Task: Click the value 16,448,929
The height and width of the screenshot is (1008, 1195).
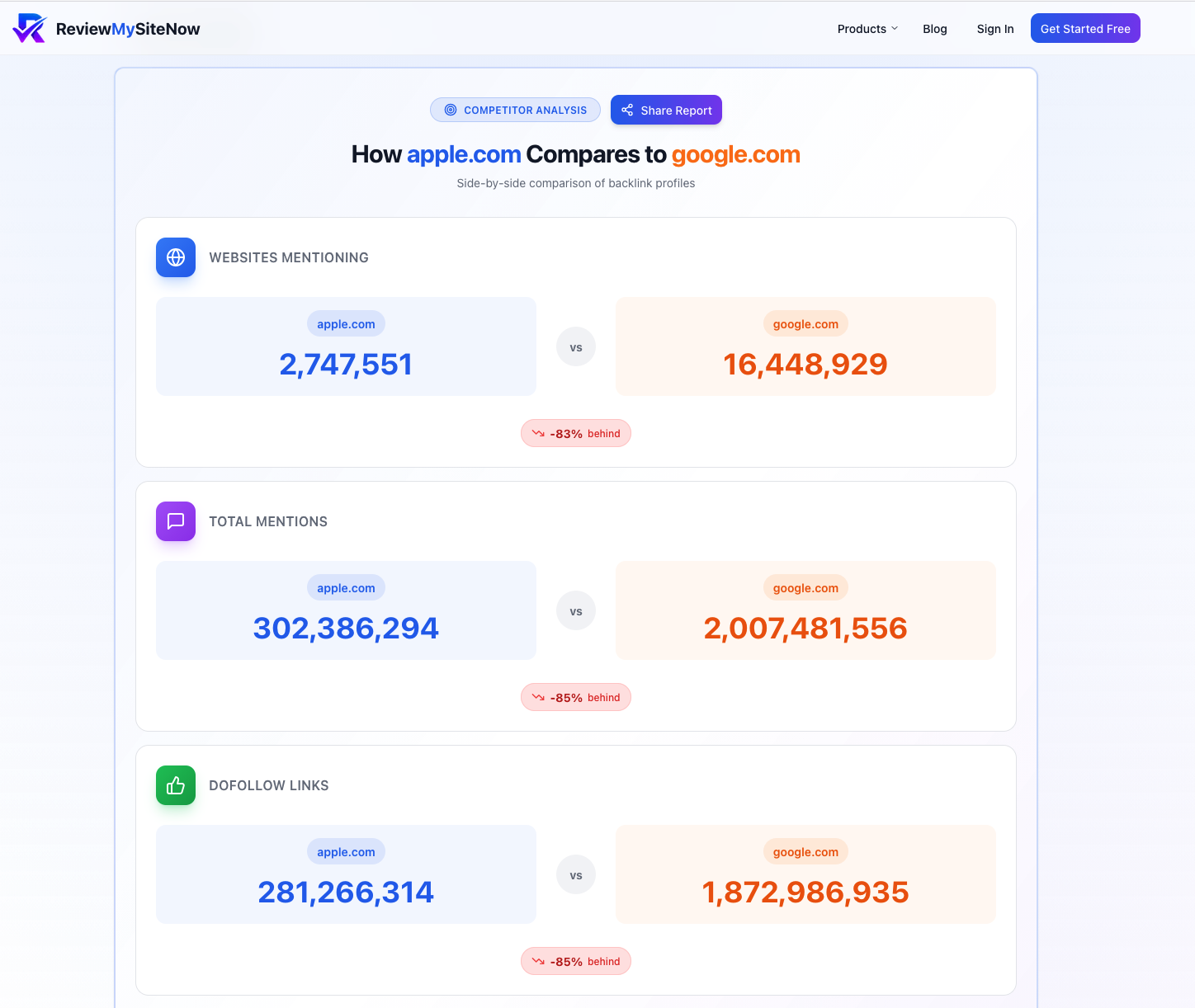Action: 805,365
